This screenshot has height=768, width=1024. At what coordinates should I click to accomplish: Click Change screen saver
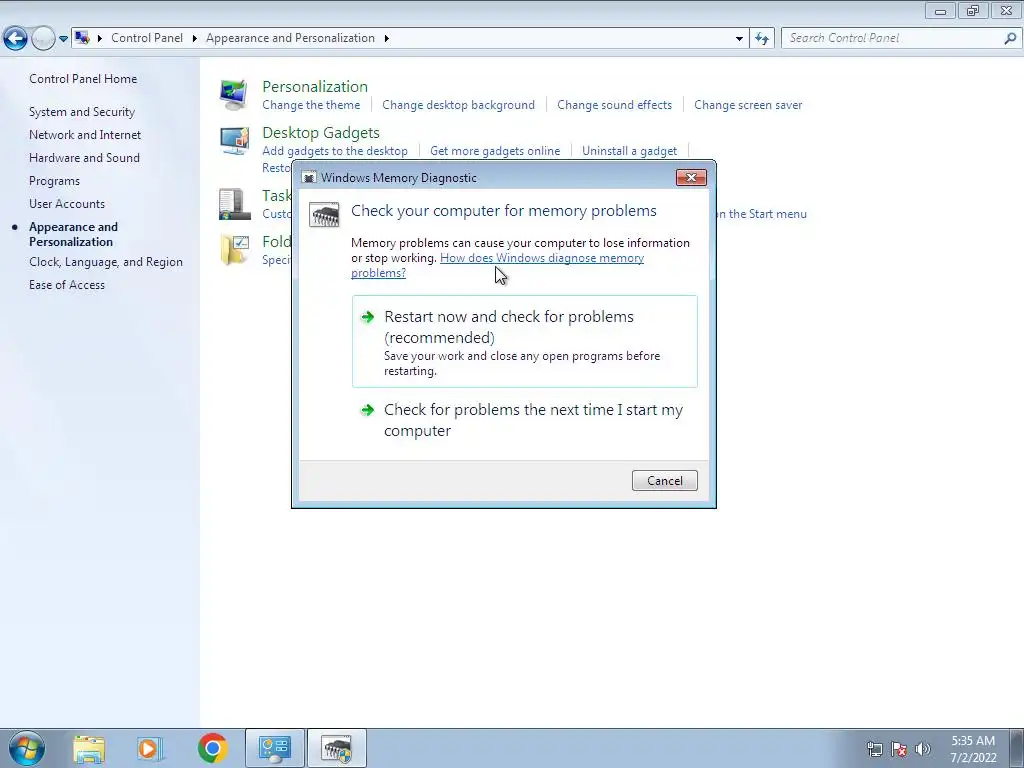[748, 105]
